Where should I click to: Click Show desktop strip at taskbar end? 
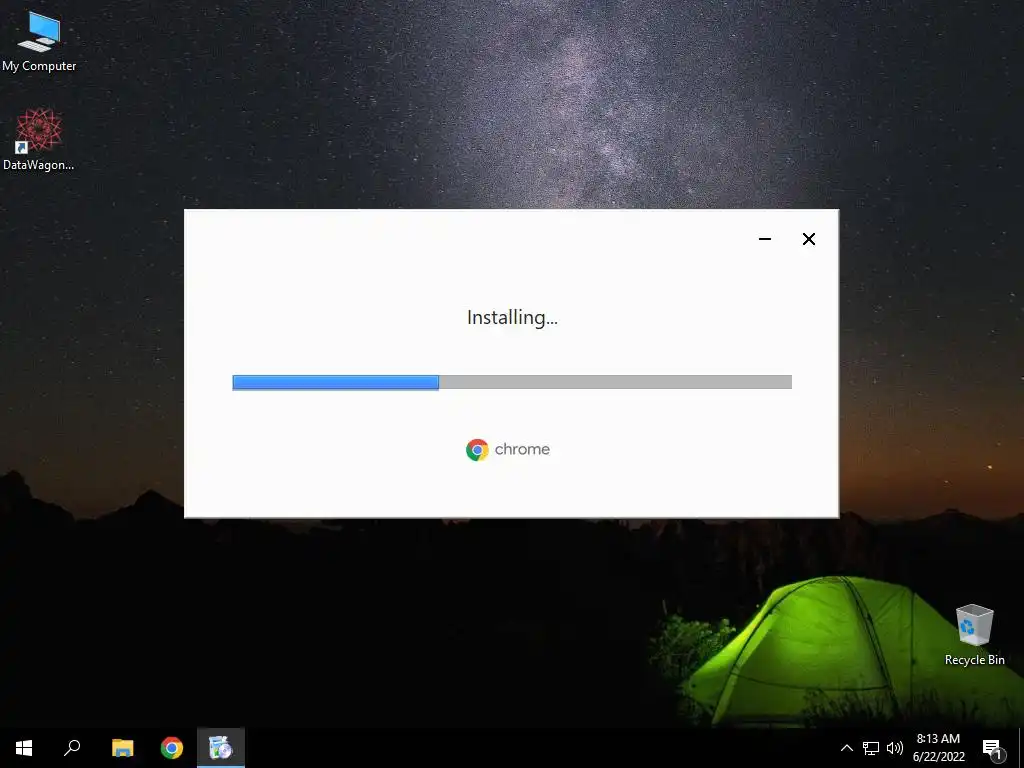point(1021,748)
